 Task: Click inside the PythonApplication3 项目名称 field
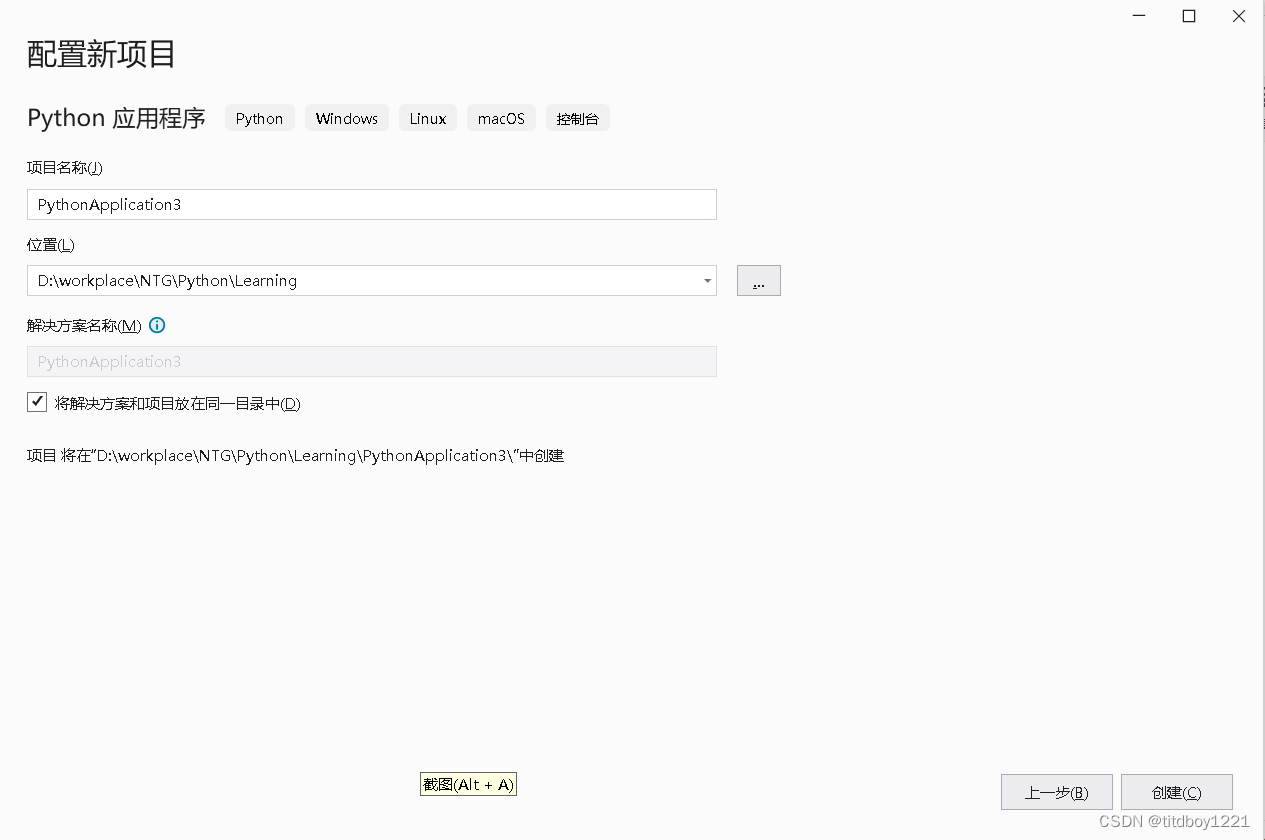(370, 204)
